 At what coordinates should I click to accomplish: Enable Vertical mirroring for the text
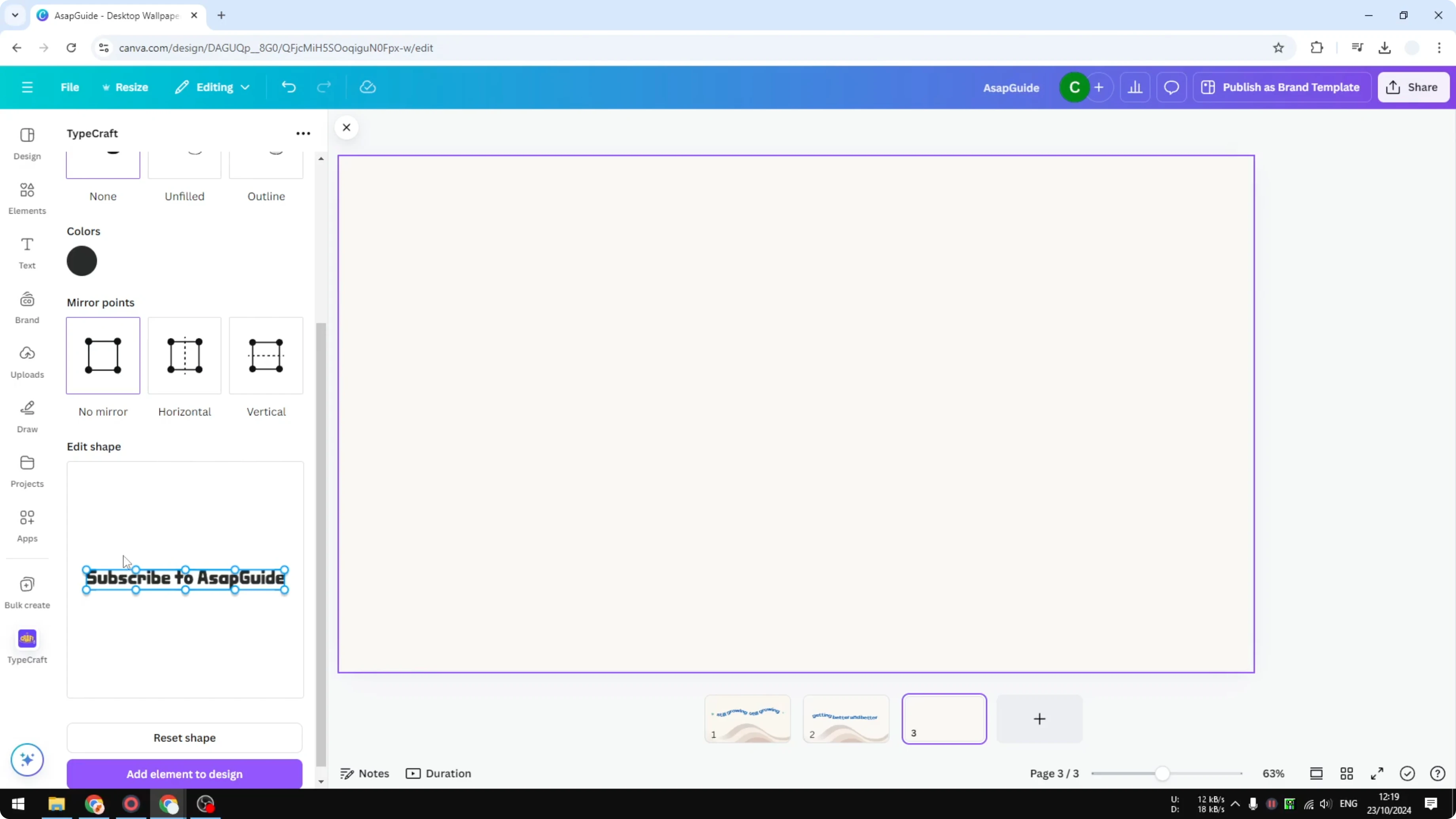pos(265,356)
